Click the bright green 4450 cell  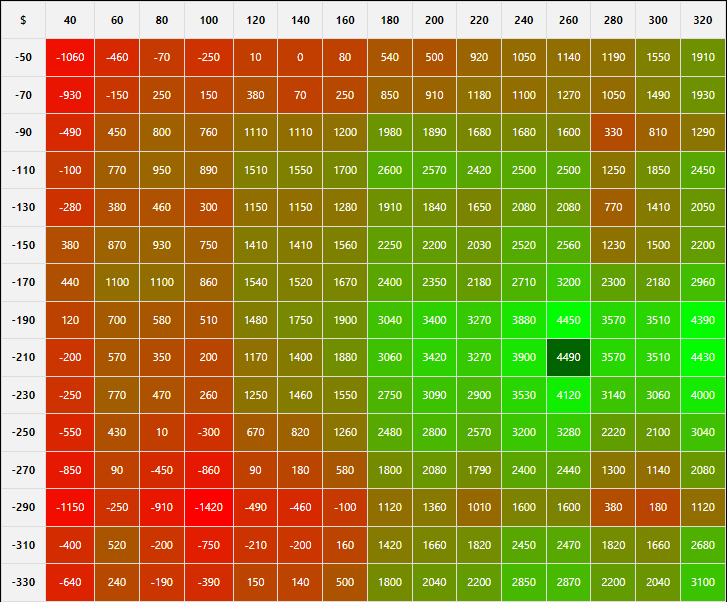click(568, 320)
